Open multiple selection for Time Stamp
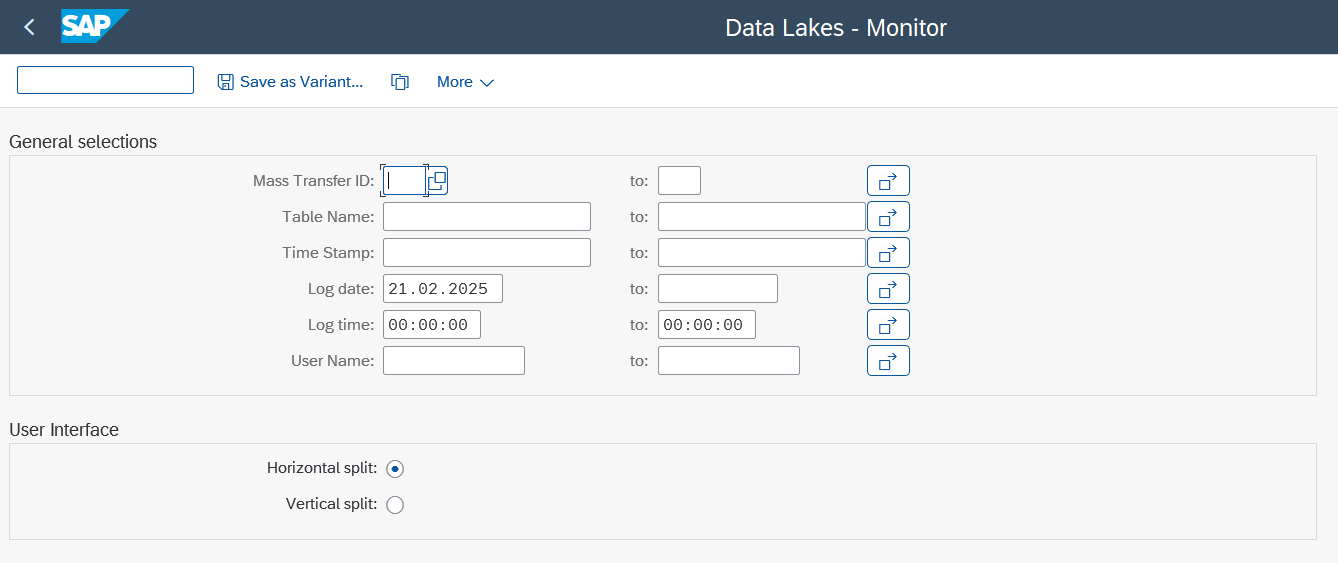Screen dimensions: 1338x563 pyautogui.click(x=888, y=253)
